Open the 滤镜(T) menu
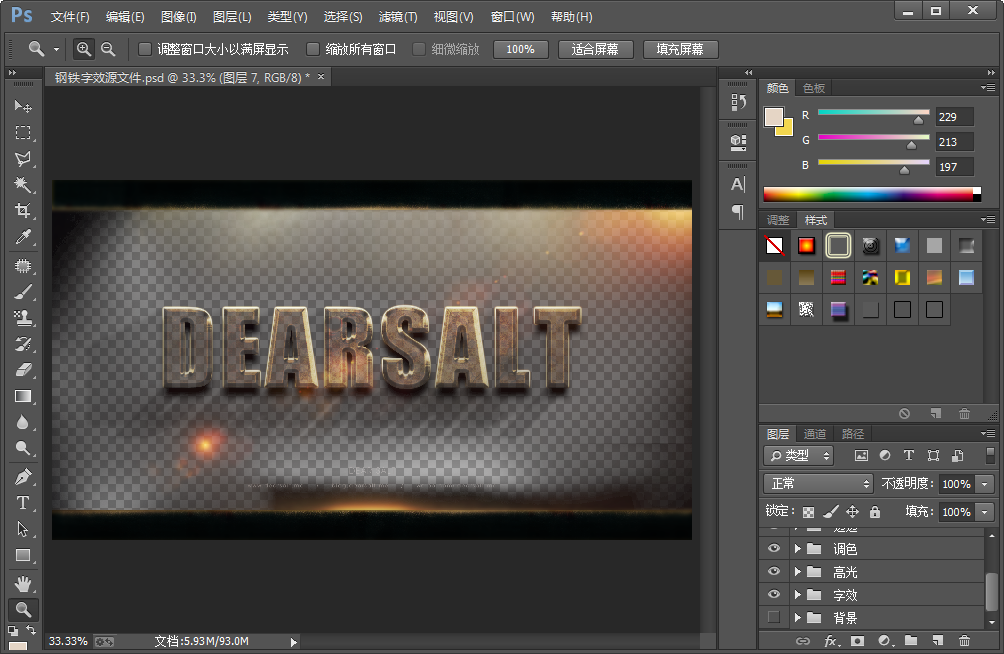Image resolution: width=1004 pixels, height=654 pixels. pos(398,17)
